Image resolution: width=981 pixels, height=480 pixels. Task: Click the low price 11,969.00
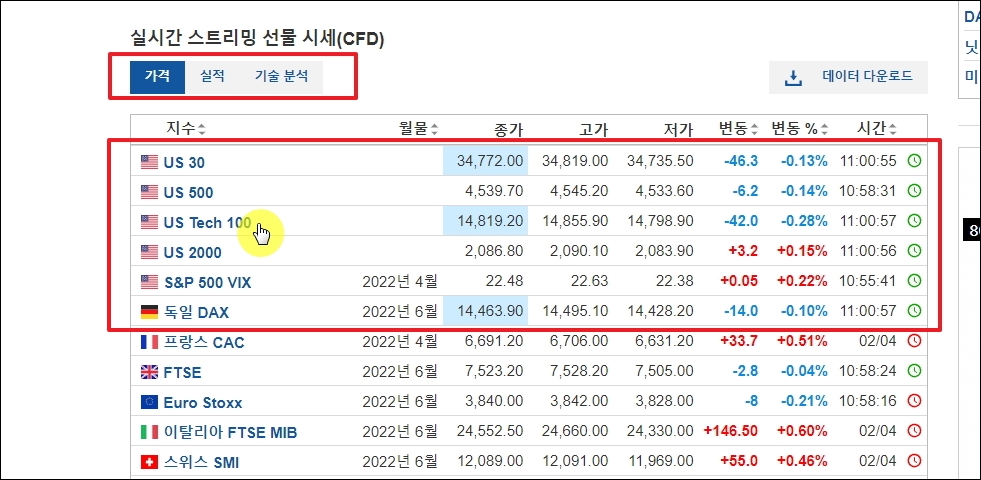pos(660,461)
